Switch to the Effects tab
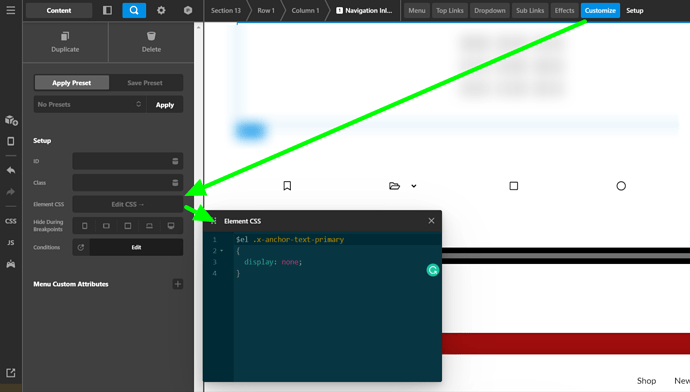This screenshot has height=392, width=690. tap(564, 10)
